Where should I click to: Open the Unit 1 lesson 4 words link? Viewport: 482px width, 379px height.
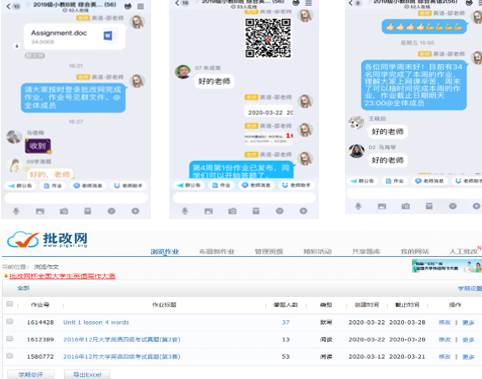click(x=96, y=322)
